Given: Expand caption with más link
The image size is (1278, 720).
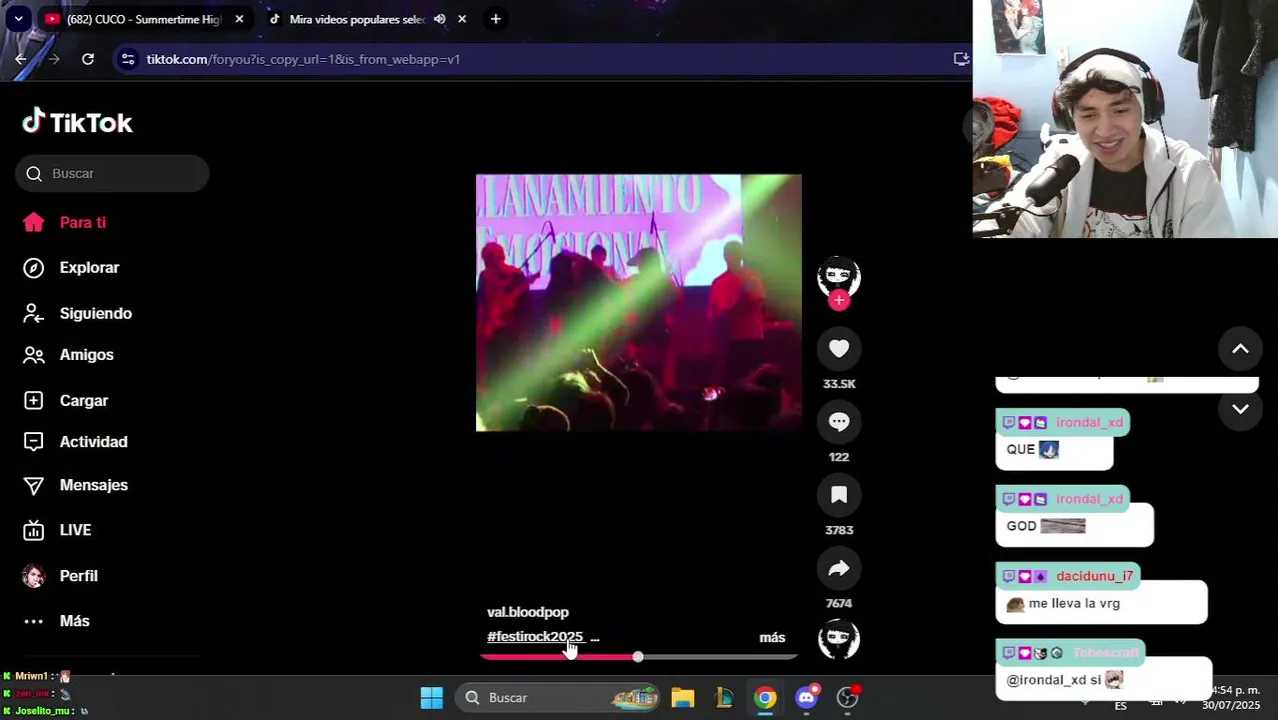Looking at the screenshot, I should [772, 637].
